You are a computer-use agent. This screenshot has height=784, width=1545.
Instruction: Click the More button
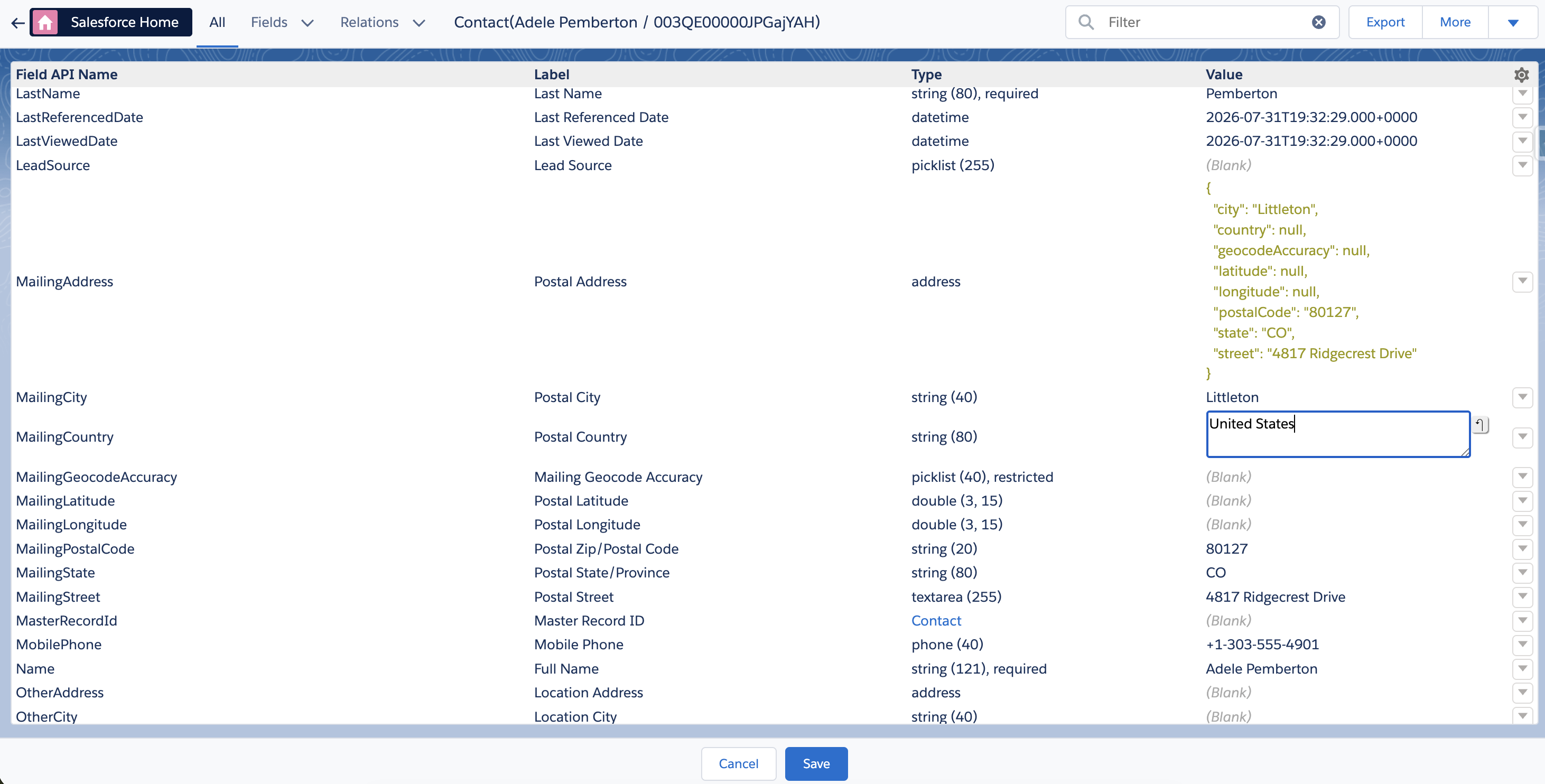1455,22
